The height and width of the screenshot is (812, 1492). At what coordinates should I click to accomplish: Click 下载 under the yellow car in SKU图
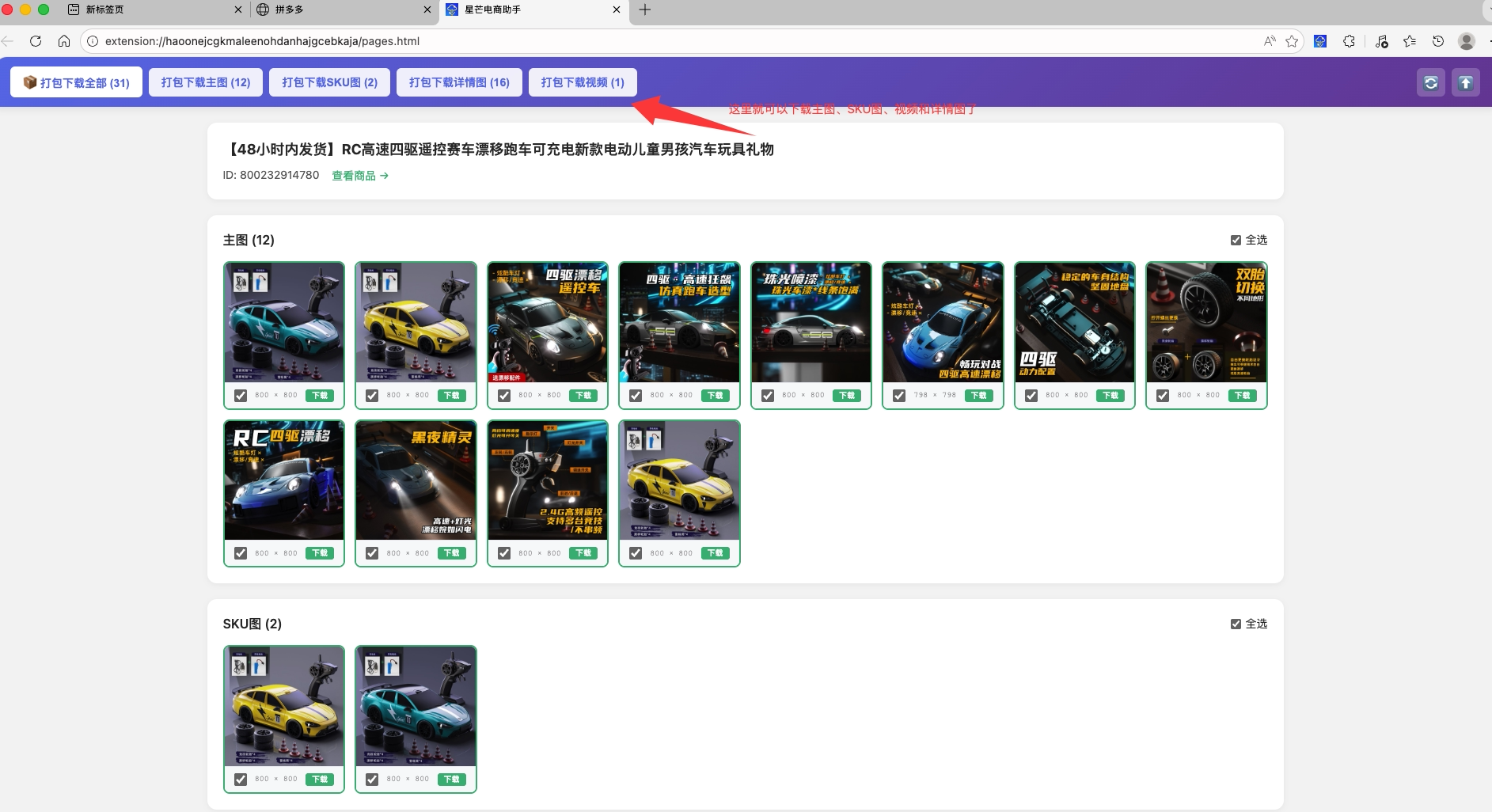(x=320, y=780)
